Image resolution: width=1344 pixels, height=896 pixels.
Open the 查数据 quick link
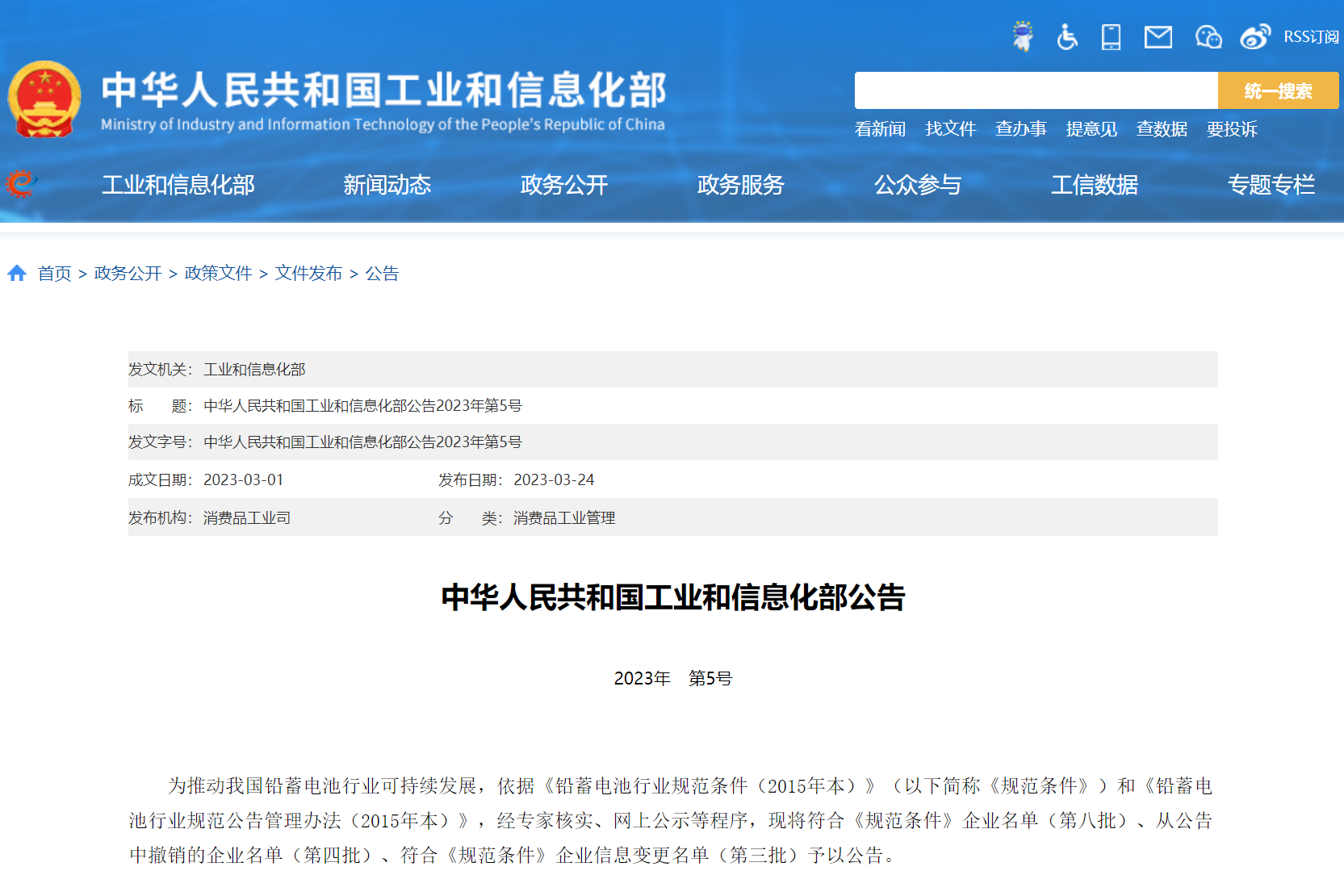click(1162, 129)
